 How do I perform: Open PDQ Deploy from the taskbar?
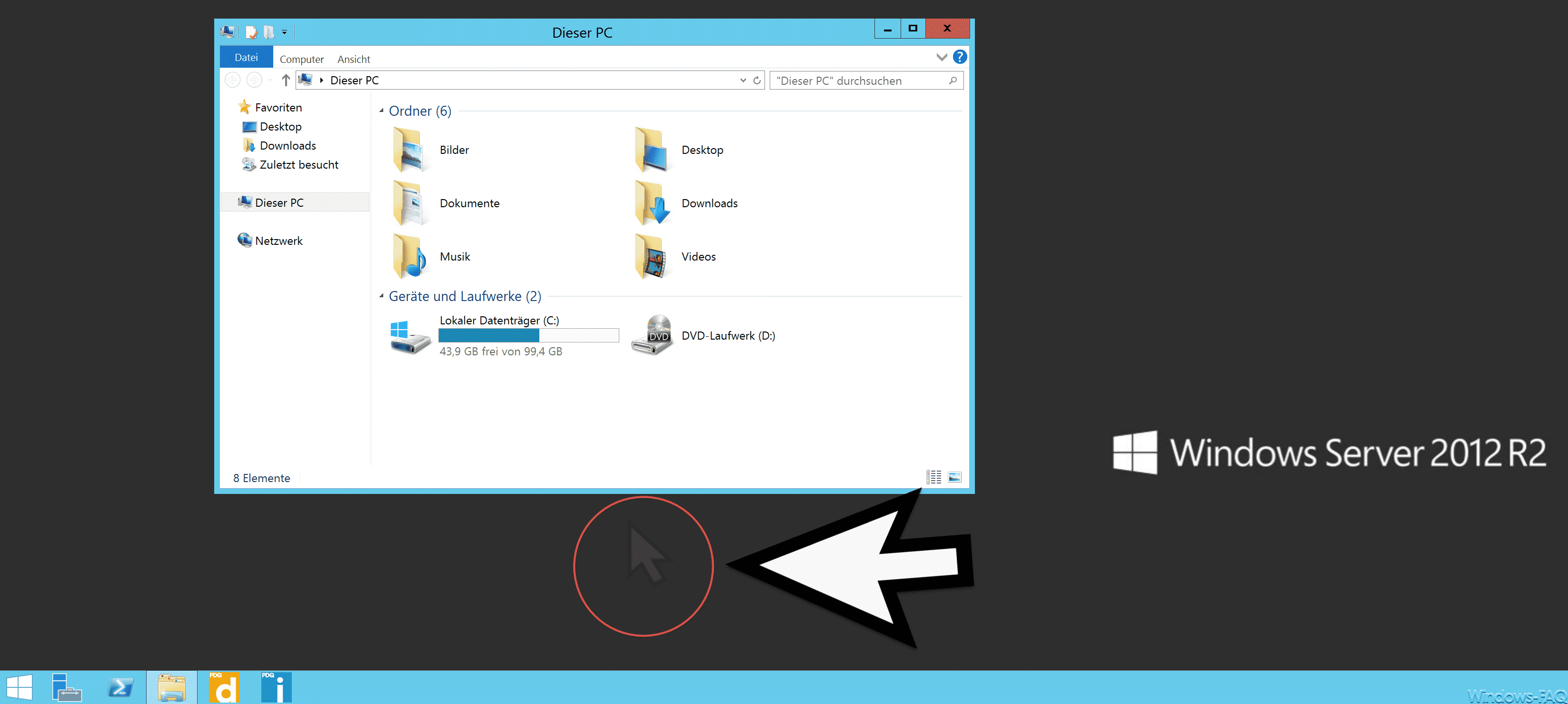(x=224, y=687)
